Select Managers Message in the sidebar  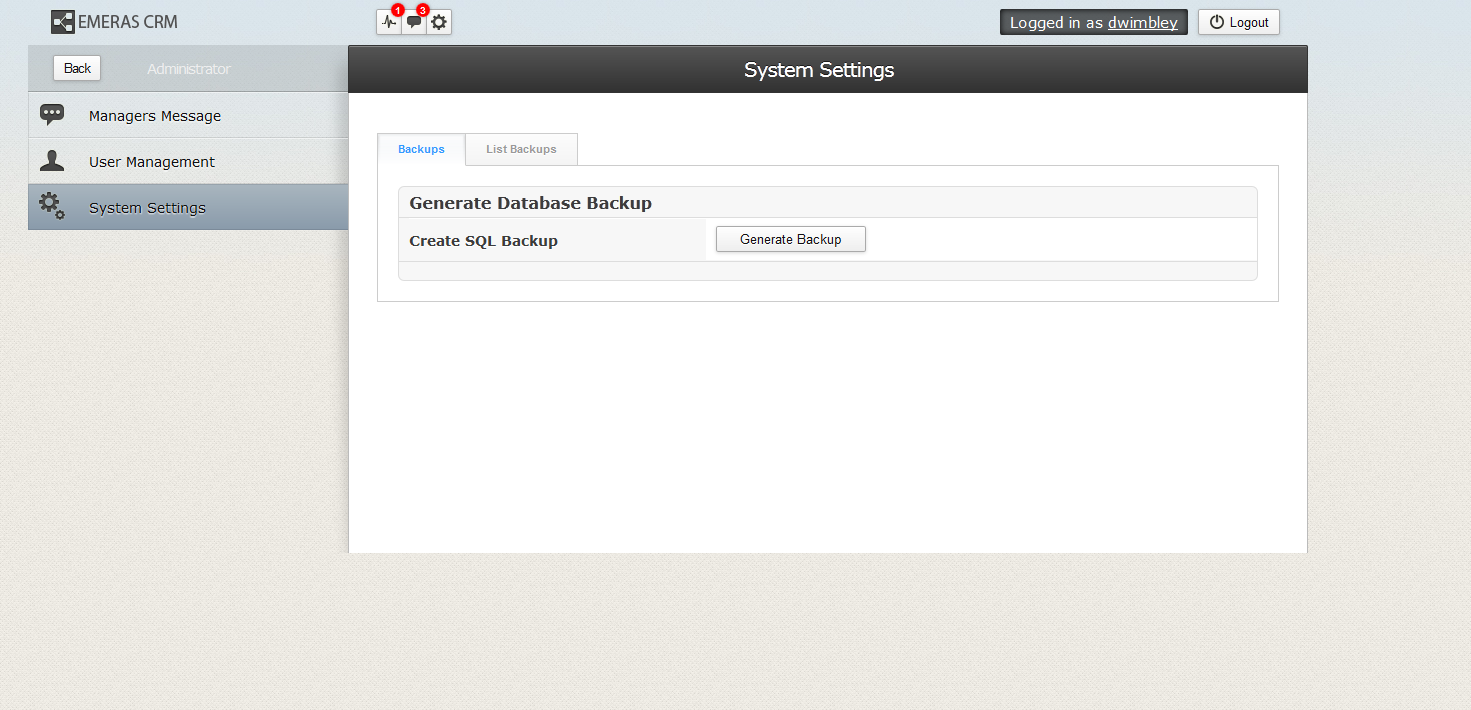[x=155, y=116]
